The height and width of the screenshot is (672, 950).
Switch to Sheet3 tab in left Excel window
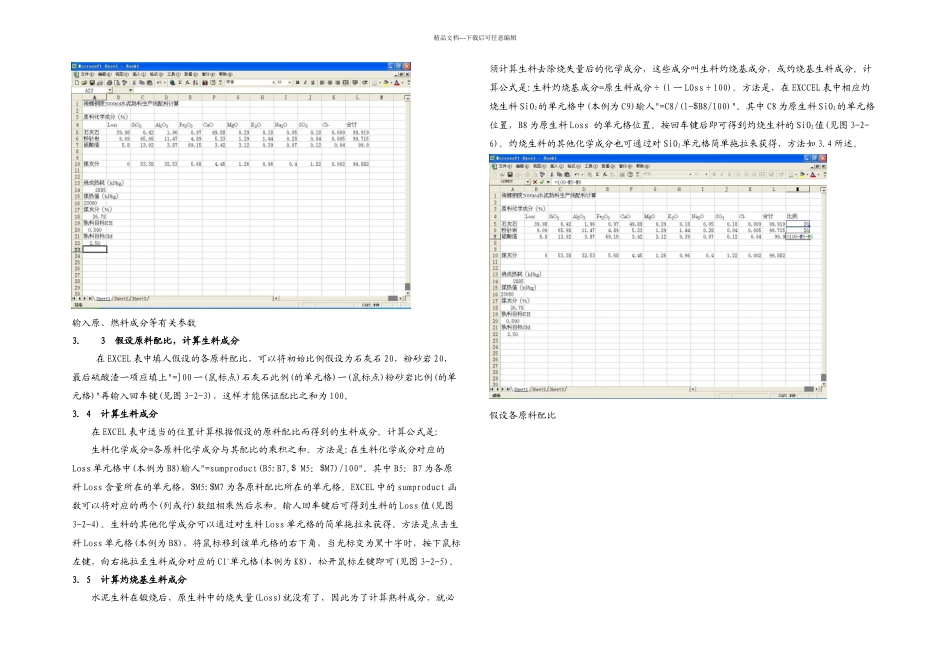(140, 298)
